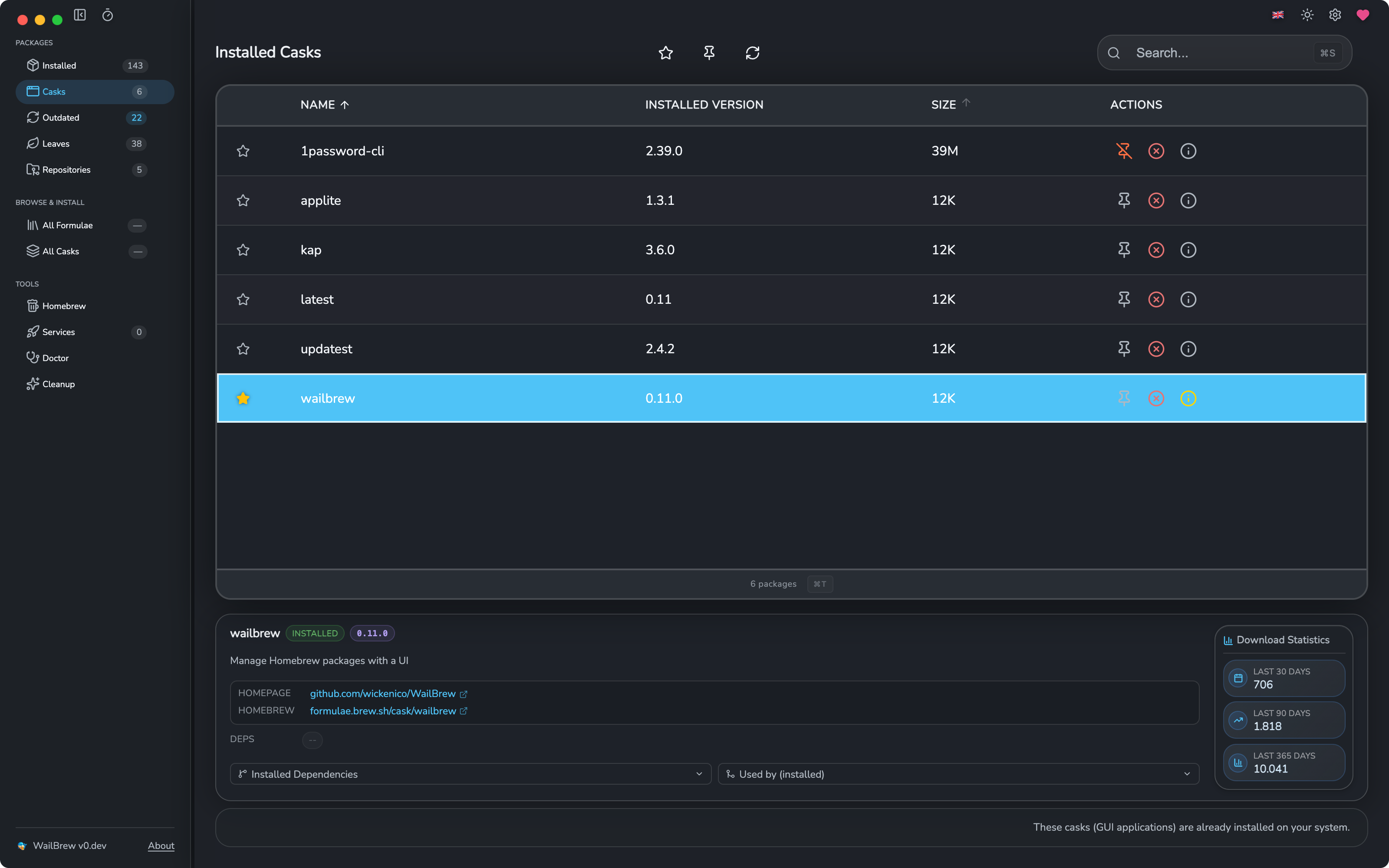The height and width of the screenshot is (868, 1389).
Task: Refresh the installed casks list
Action: [753, 53]
